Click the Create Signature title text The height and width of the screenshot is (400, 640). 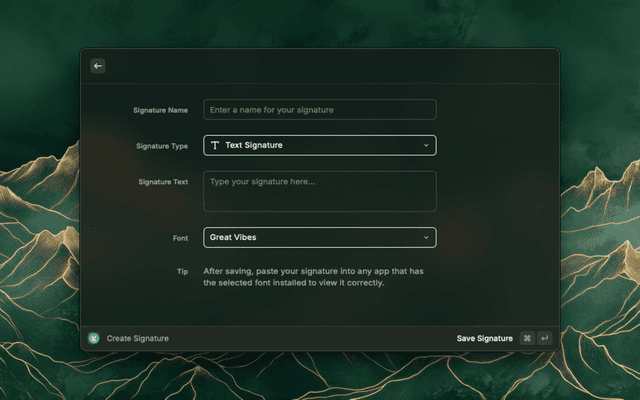[x=138, y=338]
